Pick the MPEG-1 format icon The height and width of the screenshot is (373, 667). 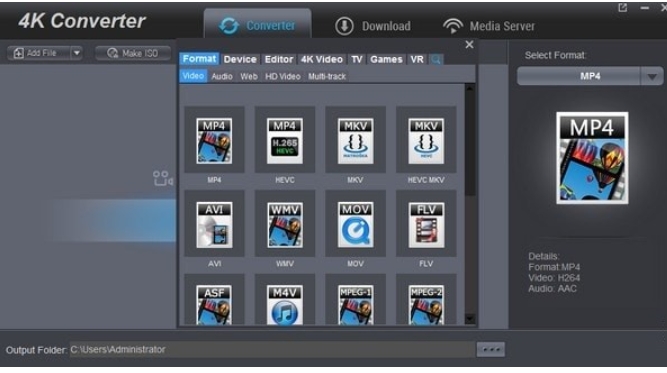(355, 304)
